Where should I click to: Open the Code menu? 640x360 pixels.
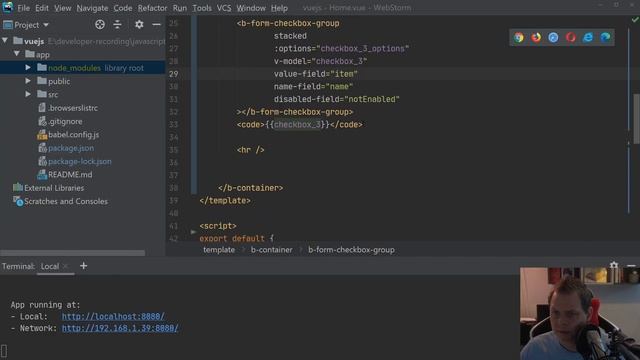pyautogui.click(x=123, y=8)
